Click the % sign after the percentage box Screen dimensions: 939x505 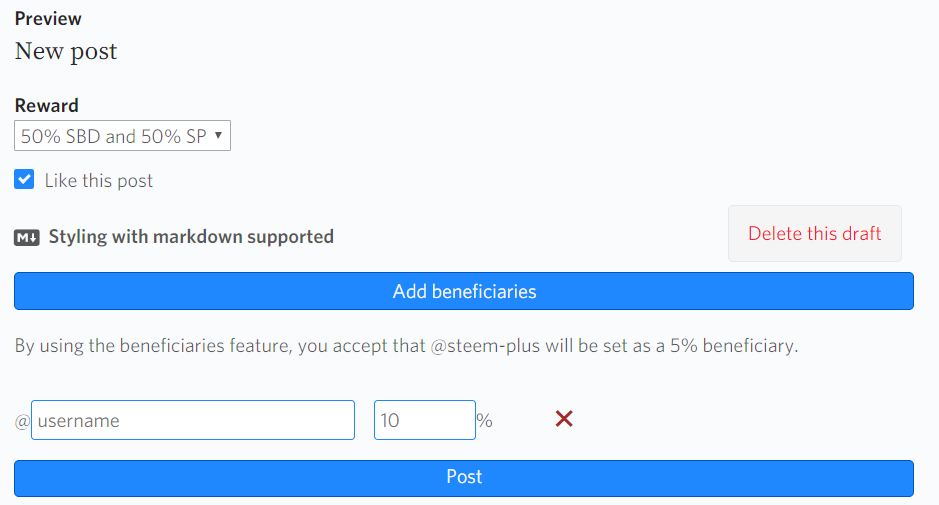485,421
